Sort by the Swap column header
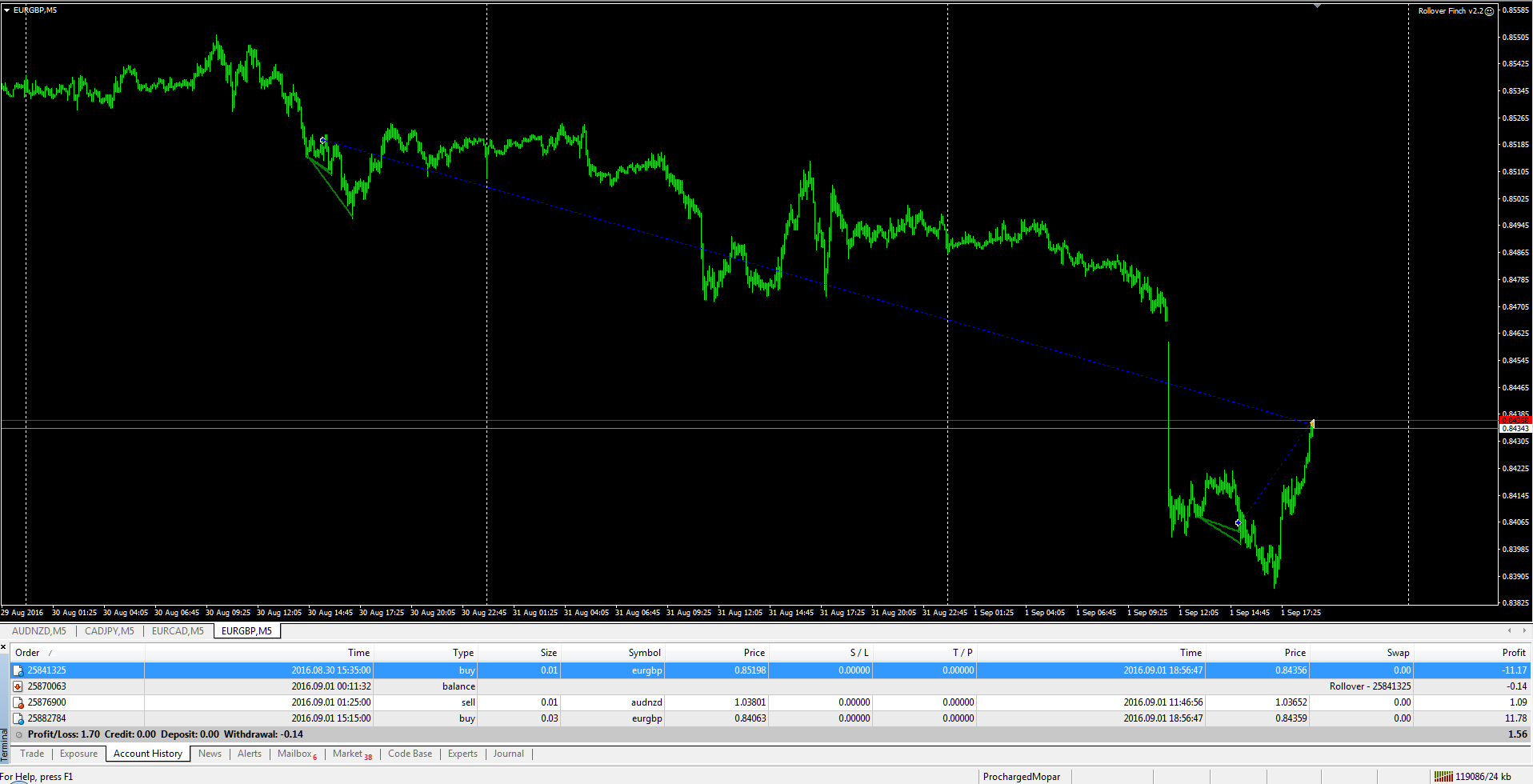The image size is (1533, 784). click(1361, 653)
